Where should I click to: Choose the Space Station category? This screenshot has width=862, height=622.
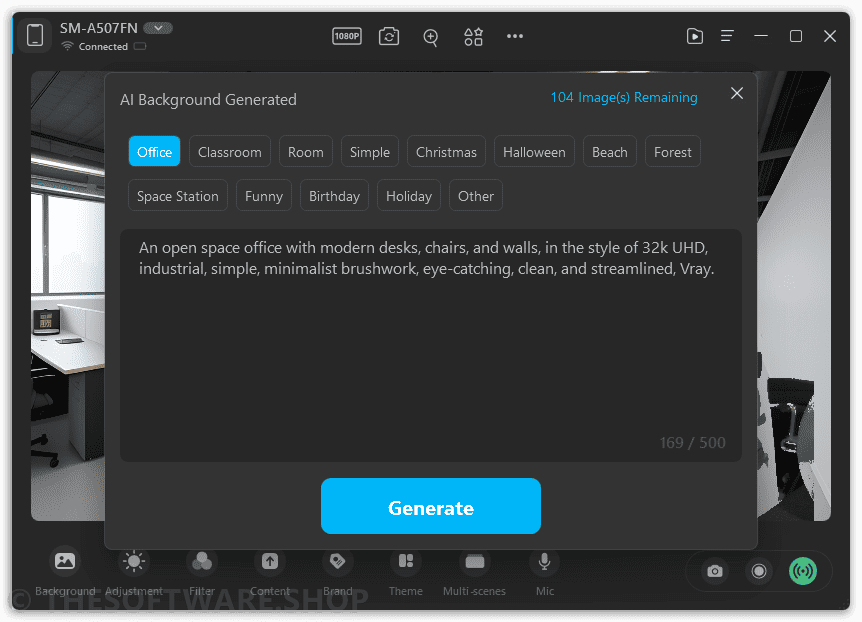pyautogui.click(x=178, y=196)
